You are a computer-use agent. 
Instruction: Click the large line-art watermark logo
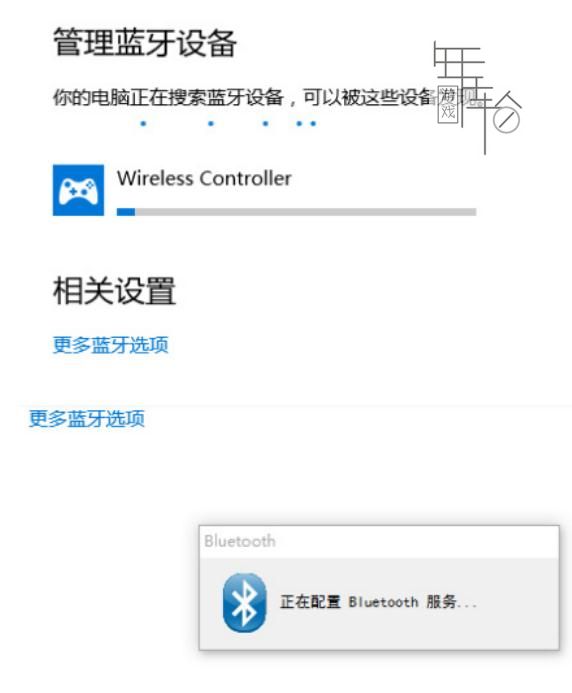tap(477, 97)
